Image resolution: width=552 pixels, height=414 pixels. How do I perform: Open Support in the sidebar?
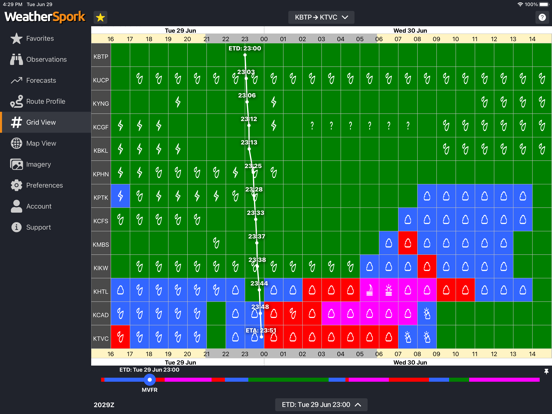[x=45, y=227]
